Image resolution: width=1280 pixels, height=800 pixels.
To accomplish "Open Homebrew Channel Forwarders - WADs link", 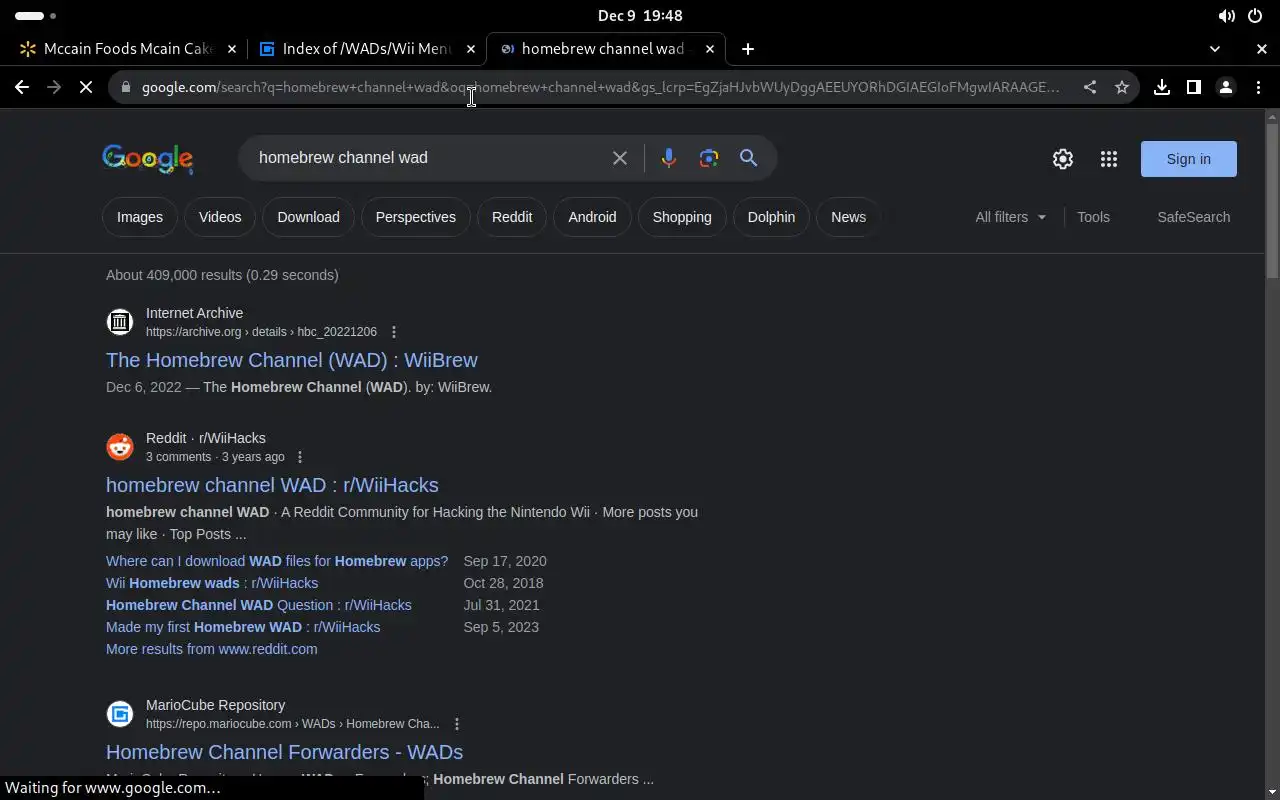I will pos(284,752).
